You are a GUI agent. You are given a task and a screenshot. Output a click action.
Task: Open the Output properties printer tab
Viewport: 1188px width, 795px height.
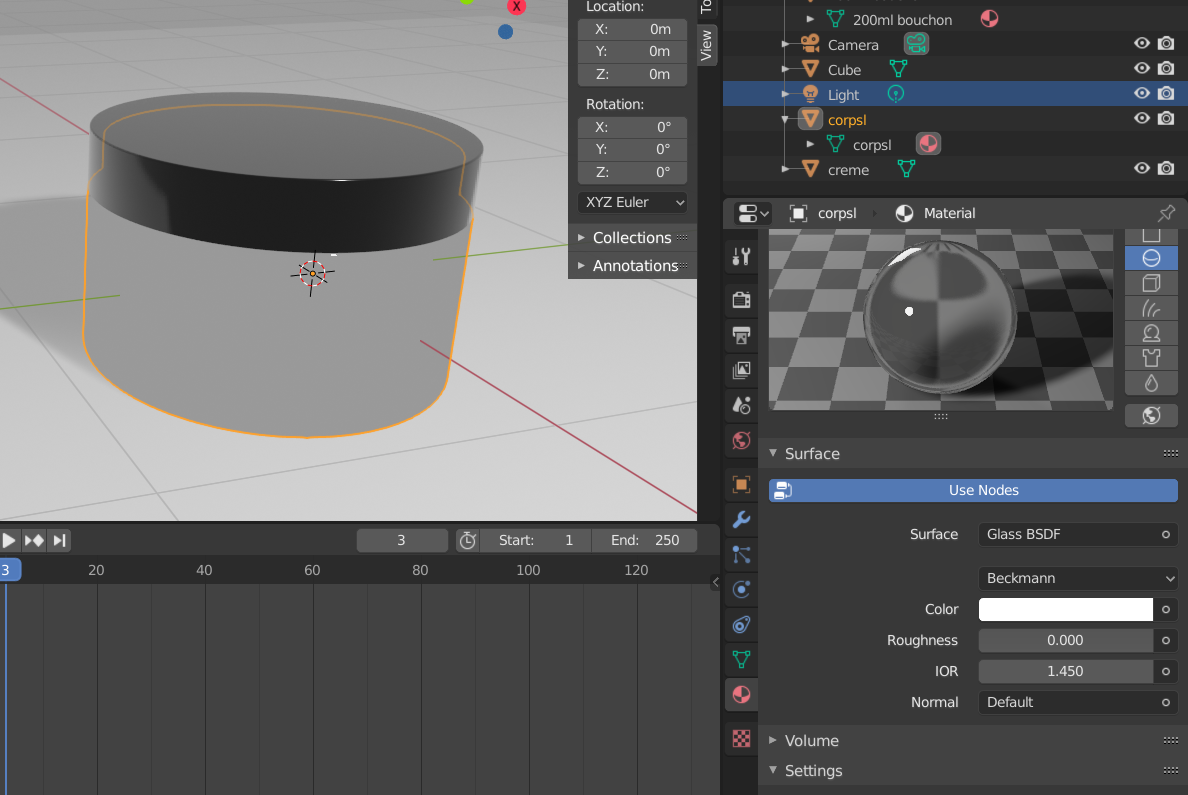pyautogui.click(x=742, y=335)
